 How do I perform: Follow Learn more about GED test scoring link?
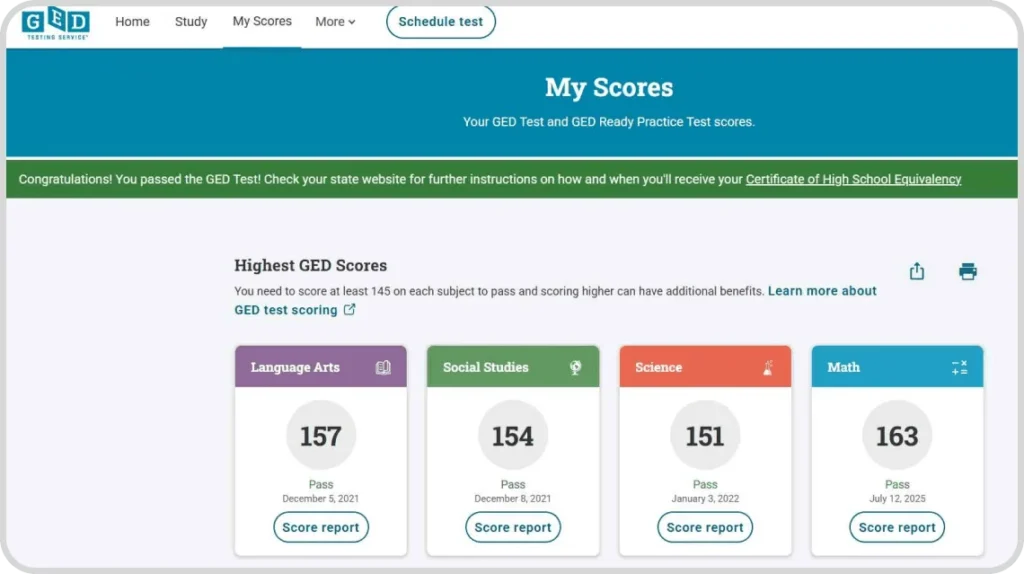point(555,300)
